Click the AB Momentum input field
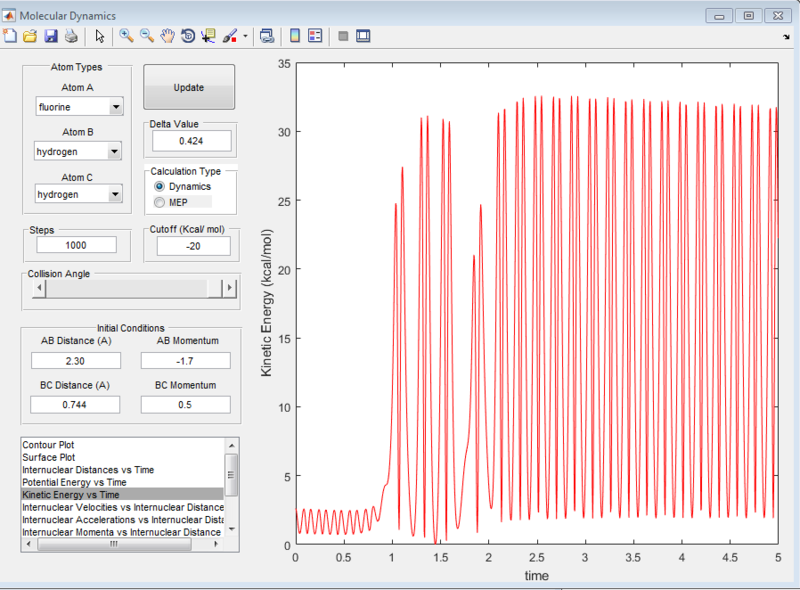The image size is (800, 590). point(185,361)
